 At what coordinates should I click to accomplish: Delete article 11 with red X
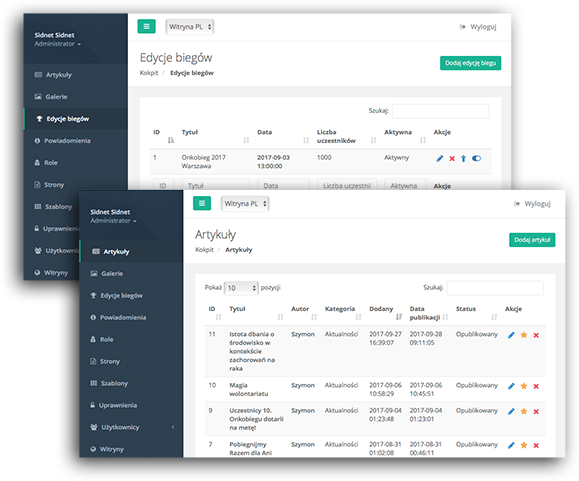click(536, 335)
